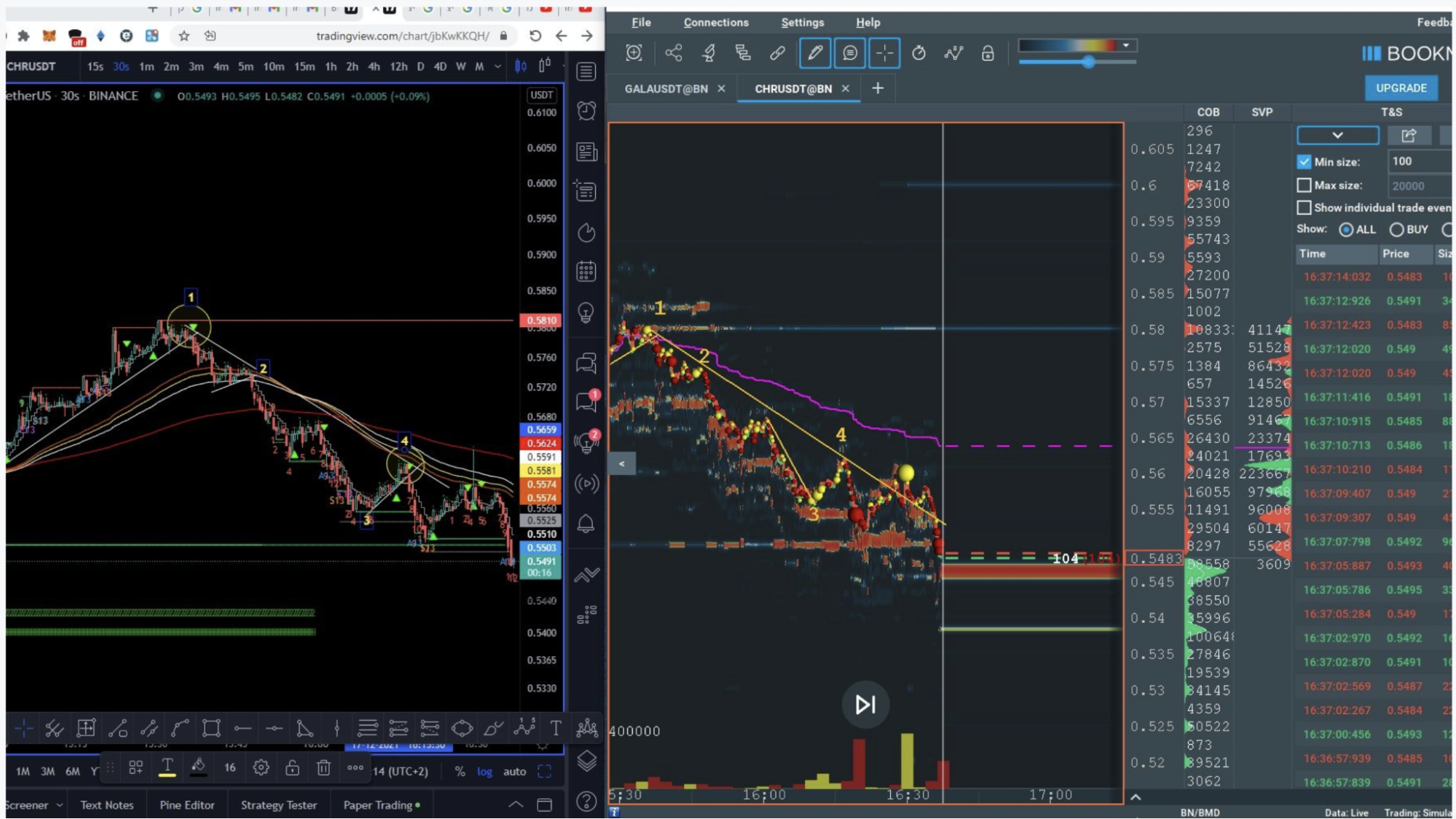This screenshot has height=819, width=1456.
Task: Select the Elliott wave drawing tool
Action: pyautogui.click(x=524, y=728)
